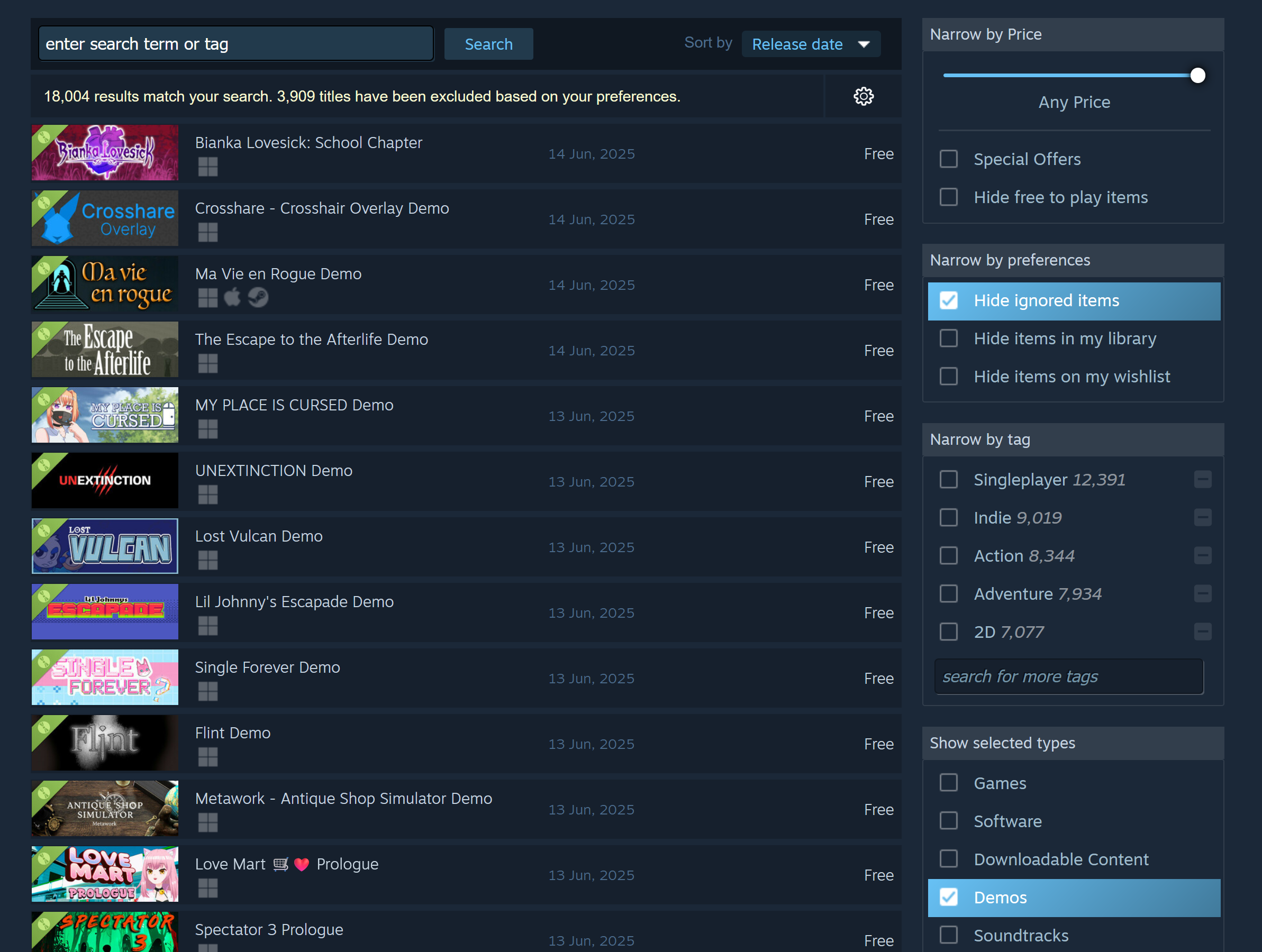Click Windows icon under MY PLACE IS CURSED
Screen dimensions: 1262x952
pos(207,429)
